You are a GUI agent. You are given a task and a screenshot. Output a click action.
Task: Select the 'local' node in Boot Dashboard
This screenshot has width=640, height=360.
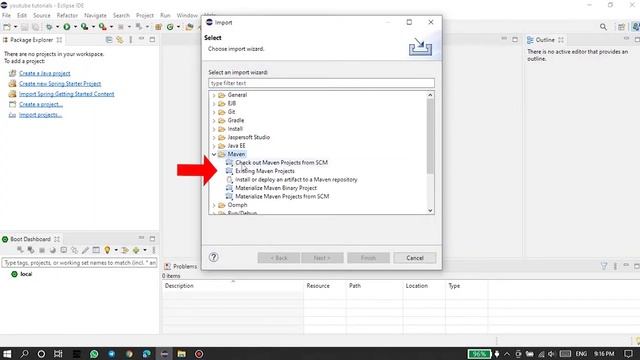pos(26,274)
